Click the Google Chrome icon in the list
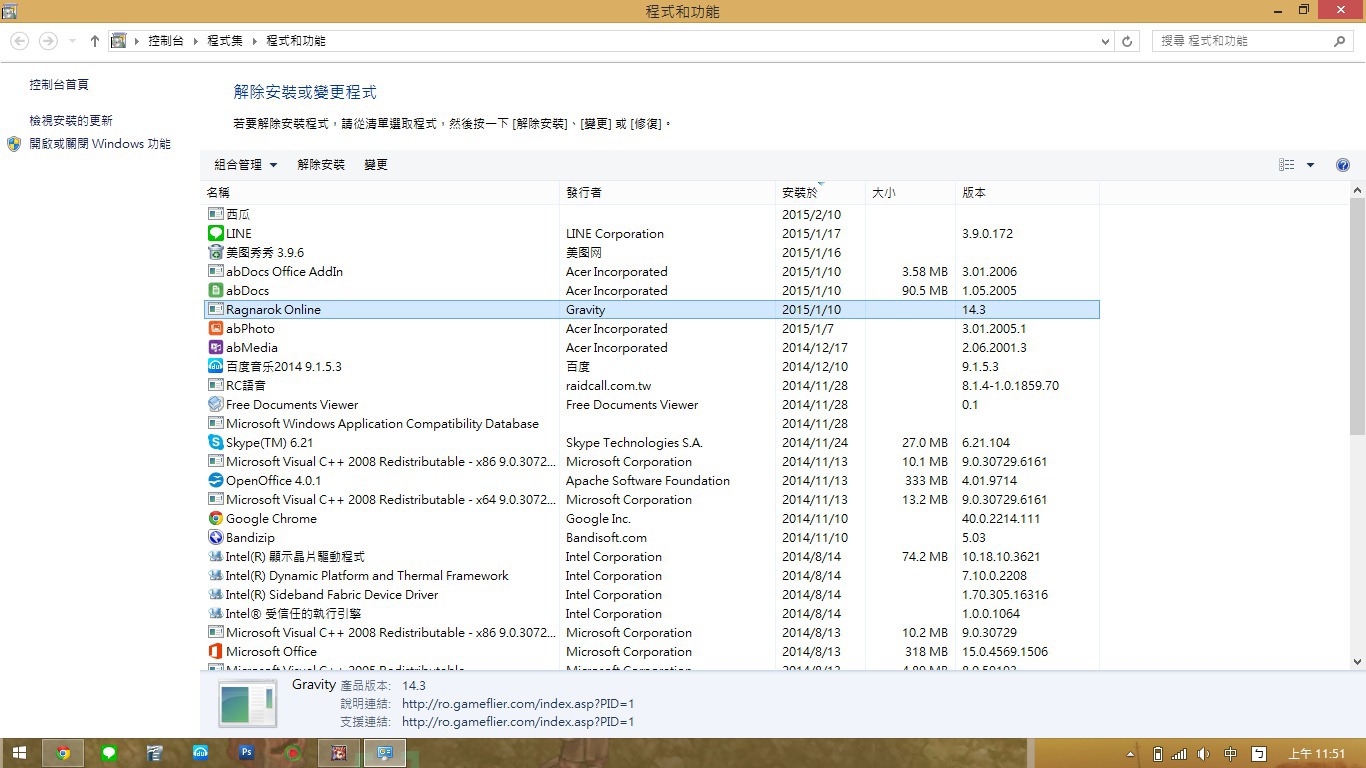The width and height of the screenshot is (1366, 768). click(215, 518)
